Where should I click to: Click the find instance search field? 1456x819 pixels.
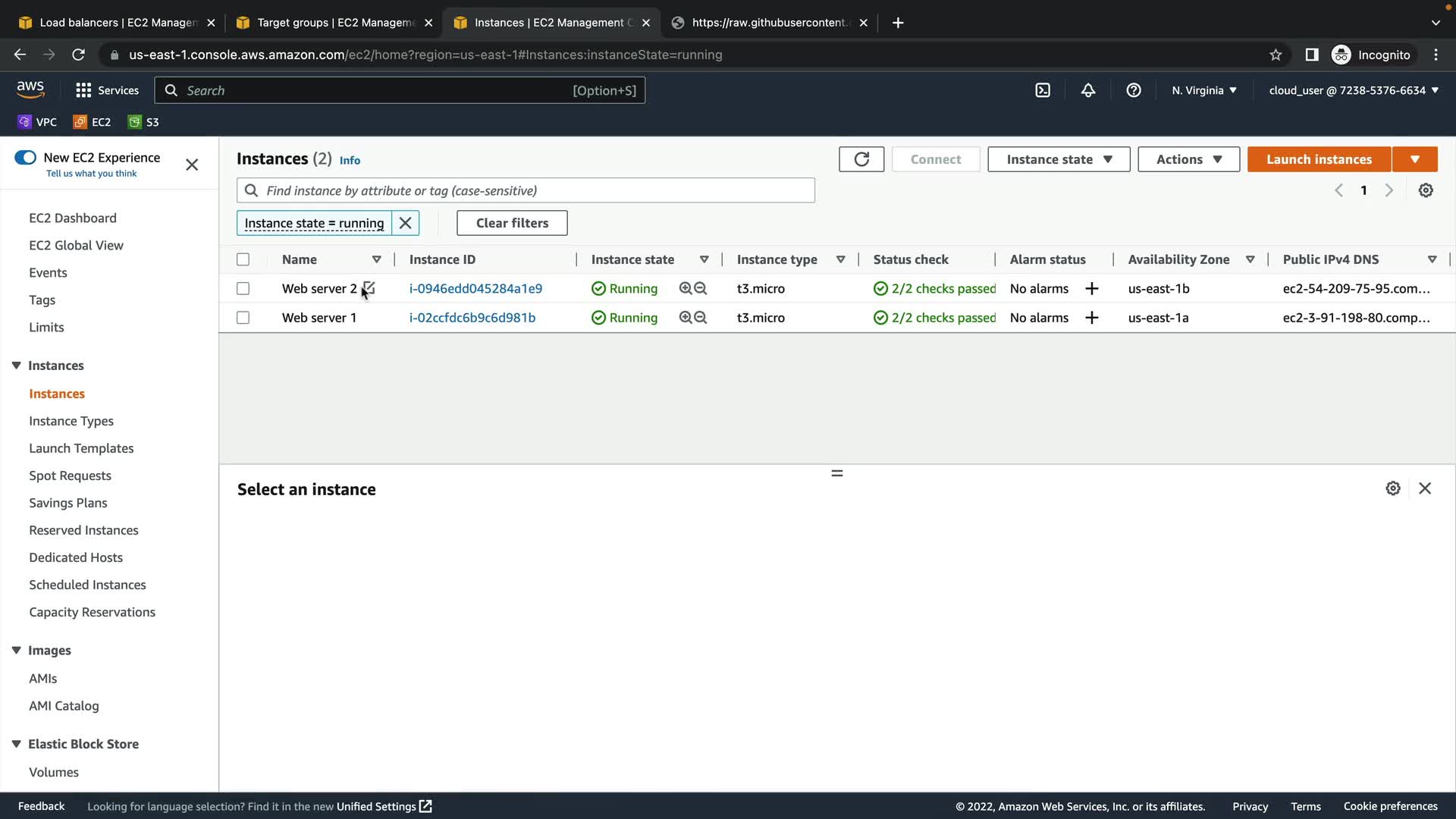coord(526,190)
